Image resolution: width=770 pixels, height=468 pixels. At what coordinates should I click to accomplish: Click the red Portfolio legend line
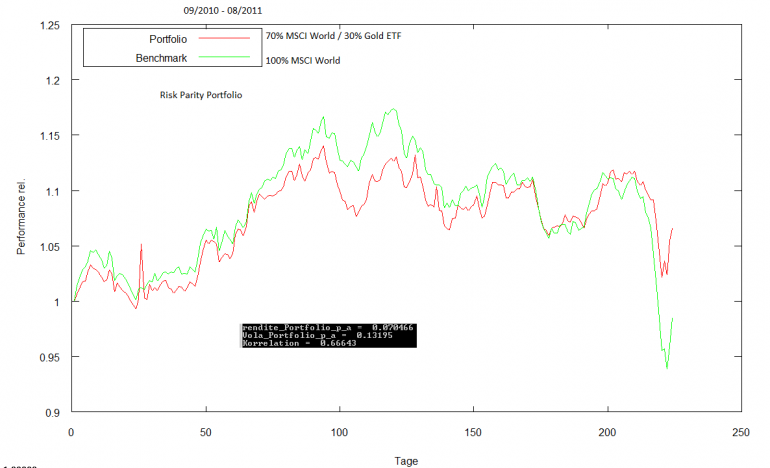click(224, 38)
